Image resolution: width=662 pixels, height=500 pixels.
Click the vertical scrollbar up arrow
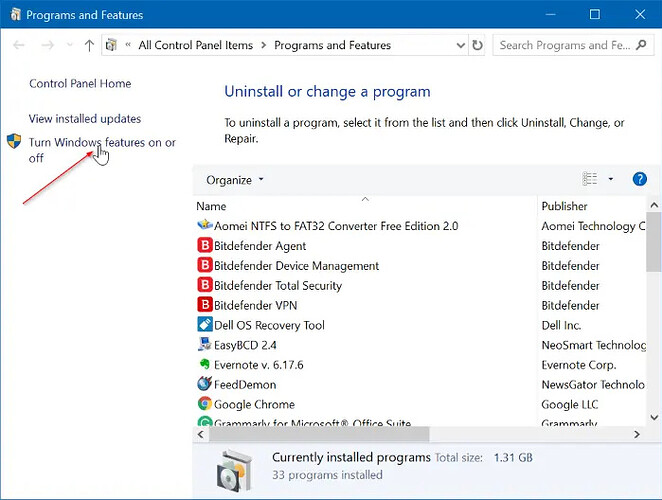coord(654,205)
